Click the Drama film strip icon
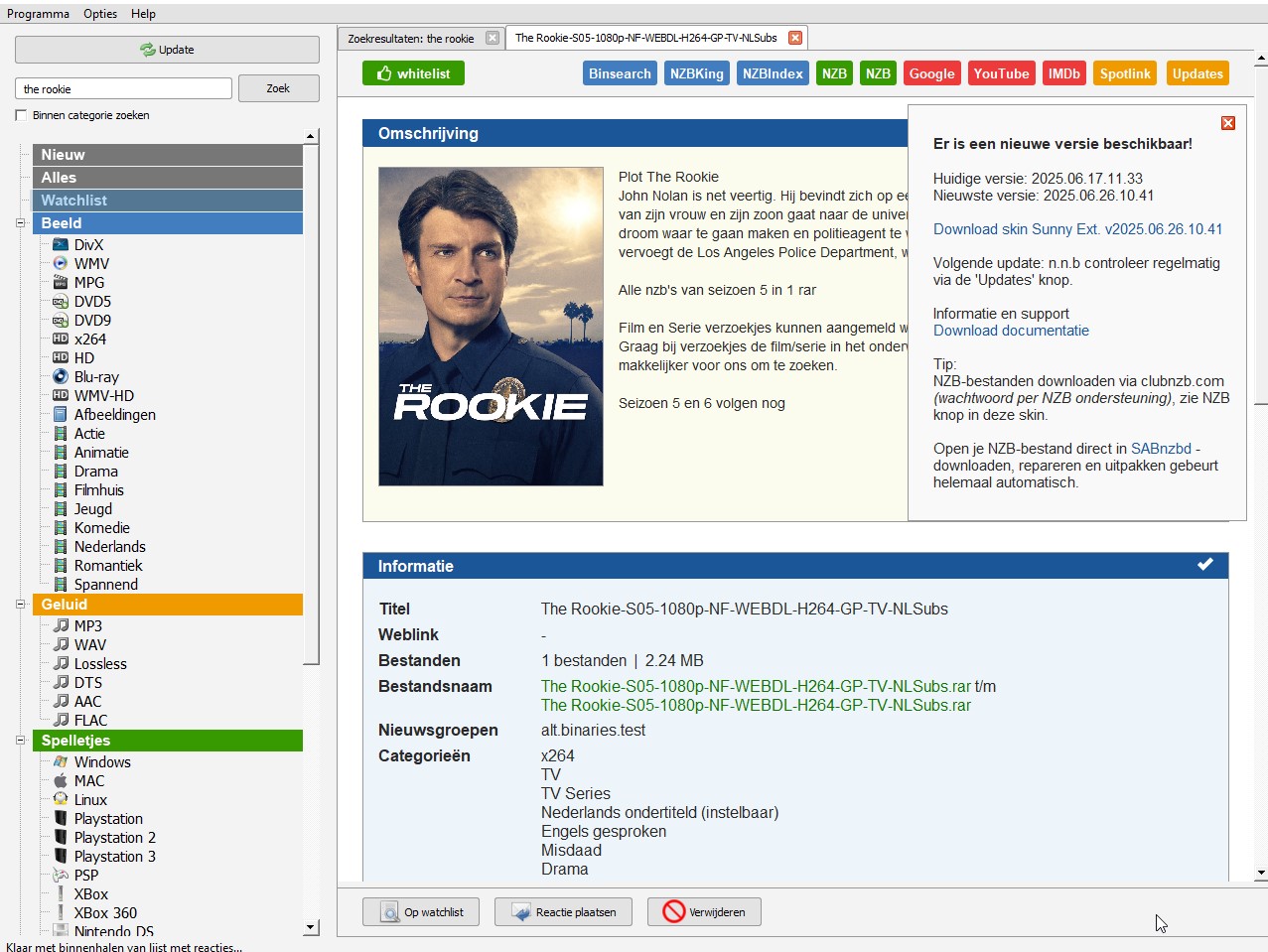The width and height of the screenshot is (1268, 952). [61, 471]
